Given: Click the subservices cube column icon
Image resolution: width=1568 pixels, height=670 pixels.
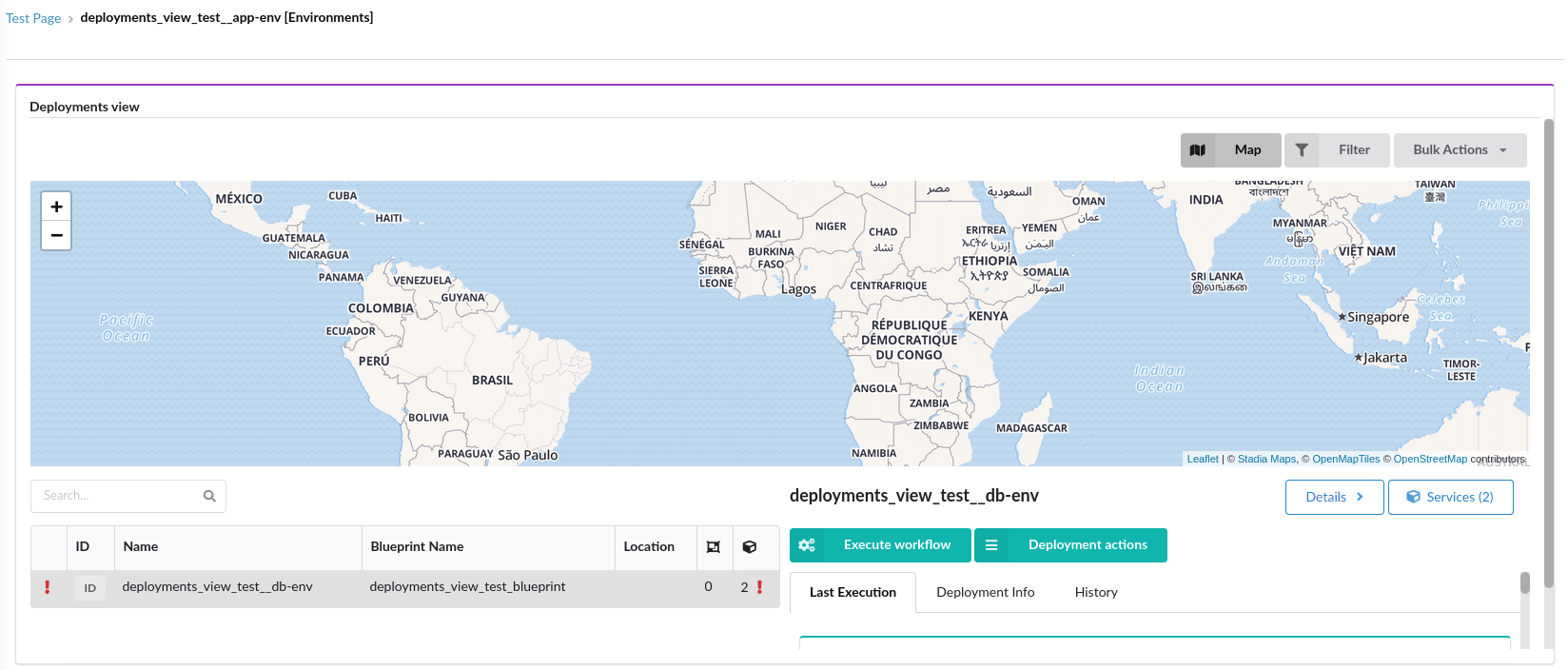Looking at the screenshot, I should (750, 547).
